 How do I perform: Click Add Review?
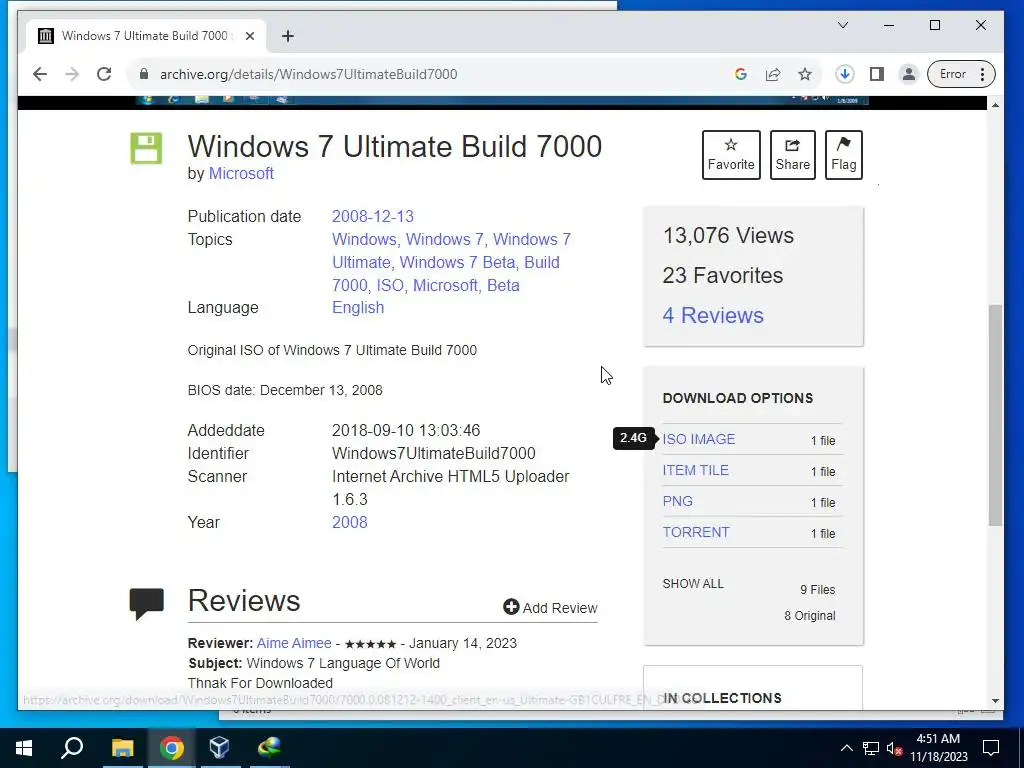point(550,607)
